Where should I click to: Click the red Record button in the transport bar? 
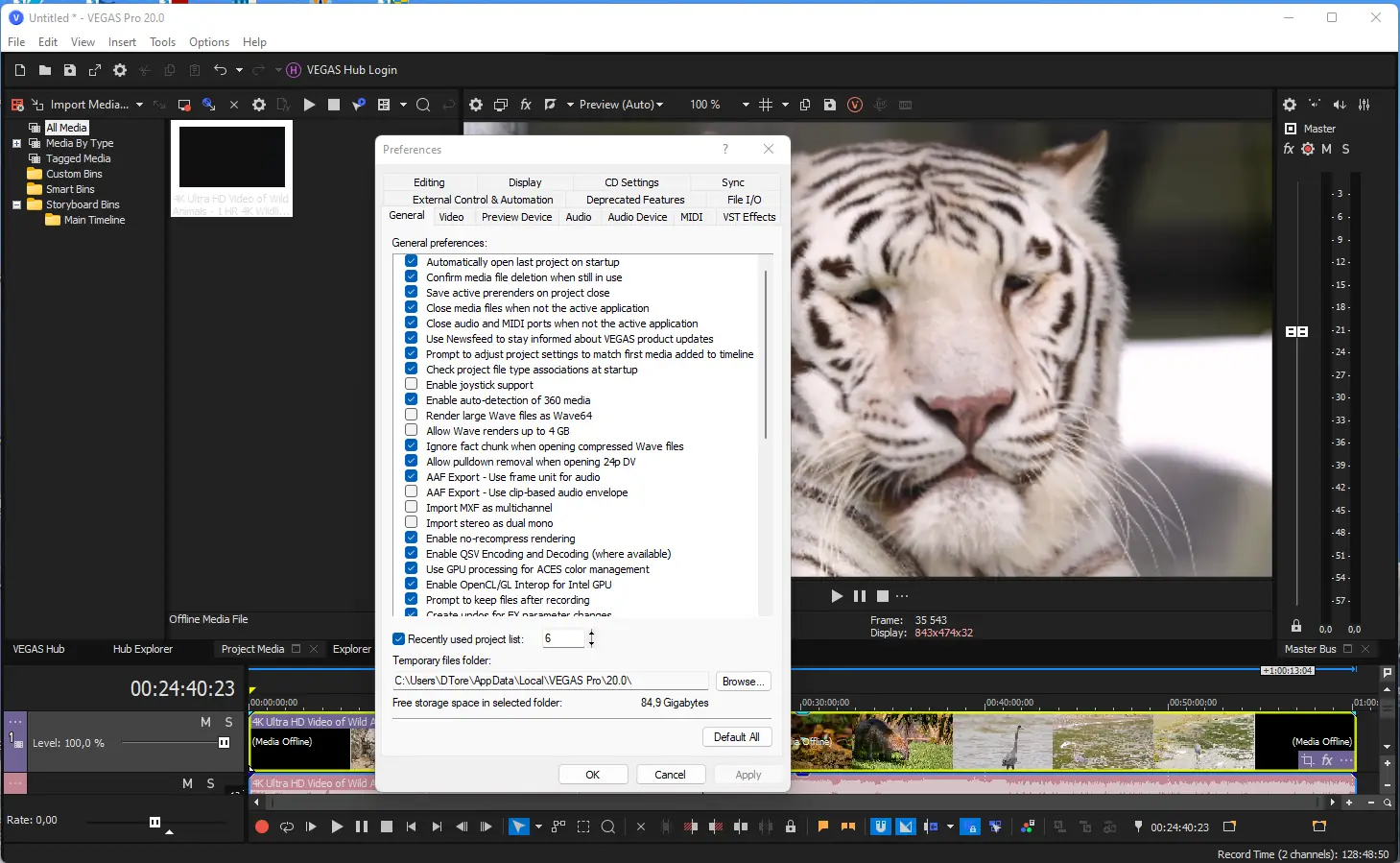(x=261, y=827)
